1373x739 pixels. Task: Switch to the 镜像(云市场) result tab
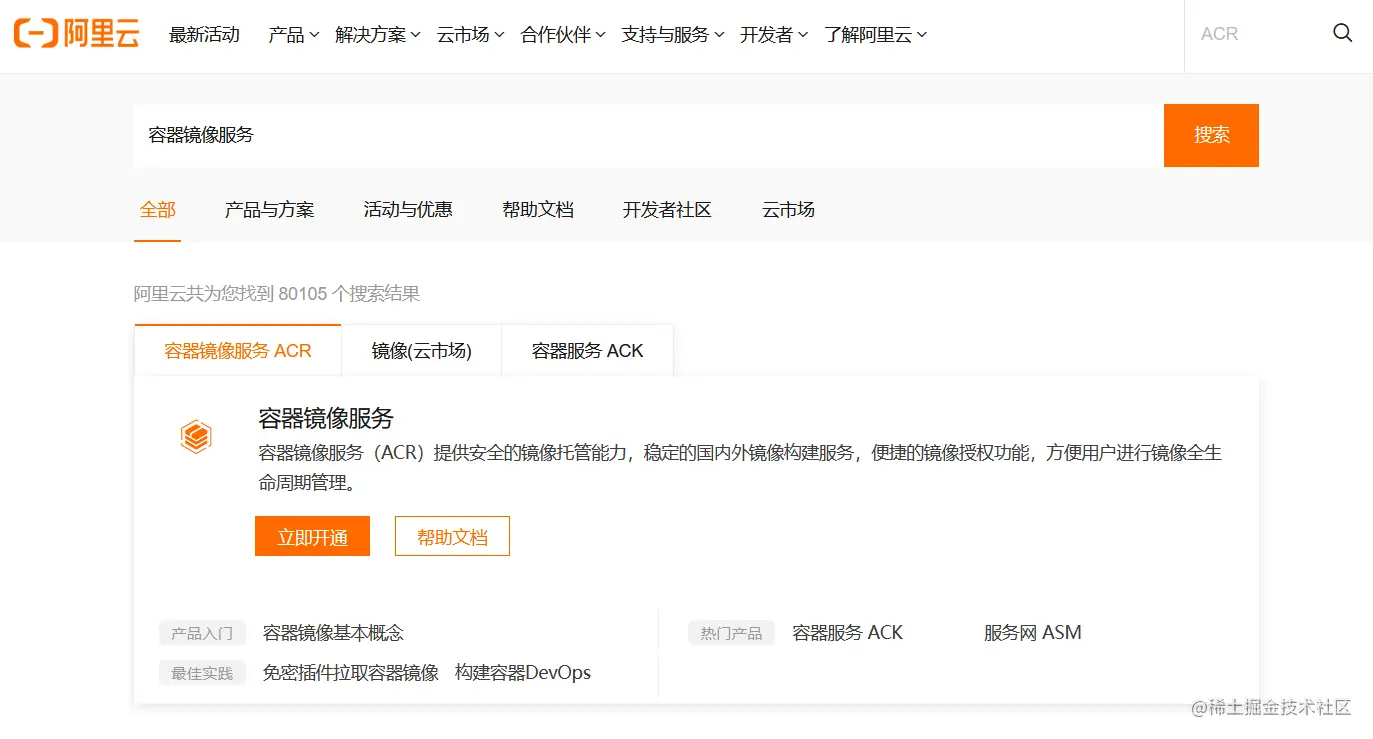[x=421, y=350]
